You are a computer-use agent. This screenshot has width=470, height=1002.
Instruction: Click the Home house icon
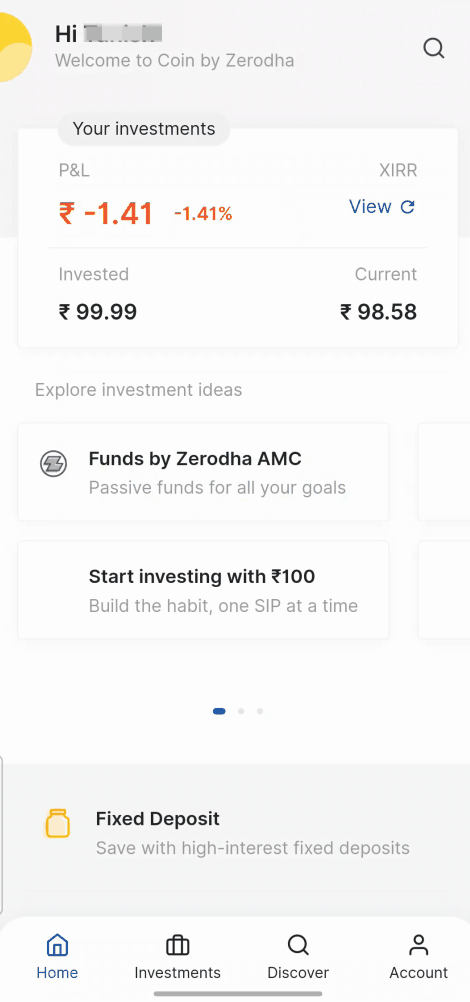[57, 944]
